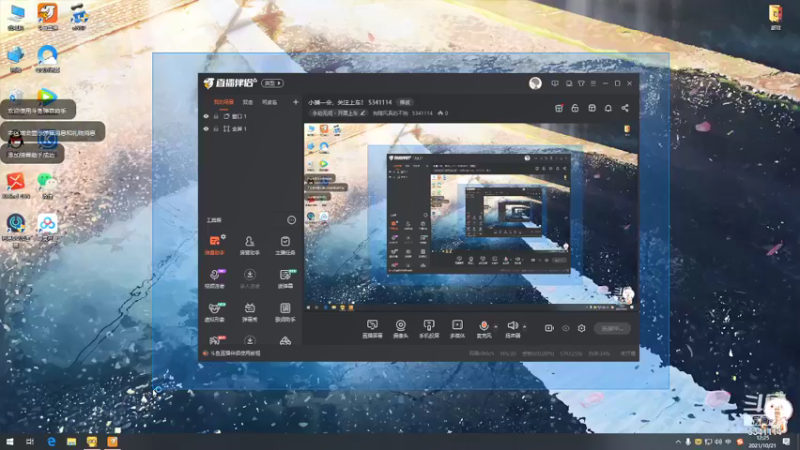Toggle the lock on the 窗口1 source
This screenshot has width=800, height=450.
tap(216, 116)
